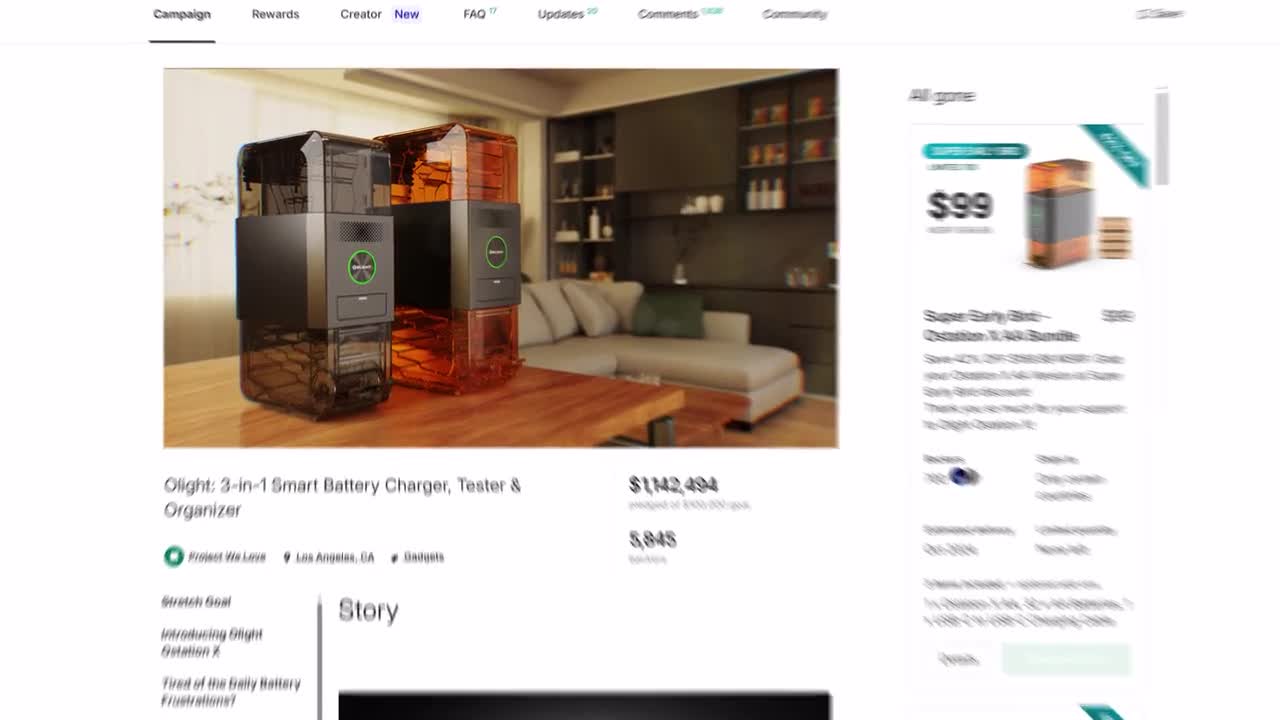Open the Updates tab
Screen dimensions: 1280x720
(x=567, y=14)
